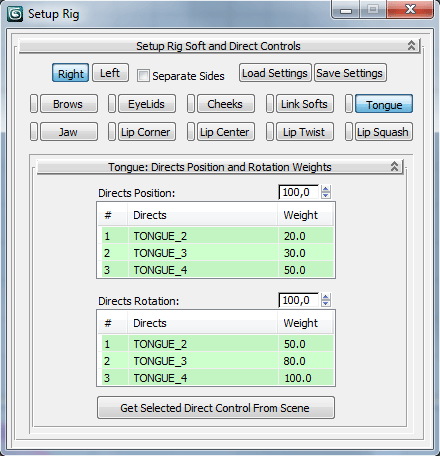
Task: Open the EyeLids setup section
Action: point(147,104)
